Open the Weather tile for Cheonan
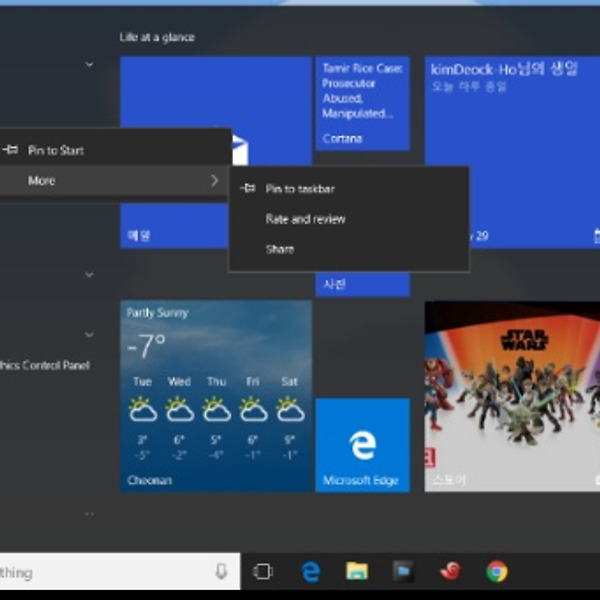Image resolution: width=600 pixels, height=600 pixels. tap(216, 396)
